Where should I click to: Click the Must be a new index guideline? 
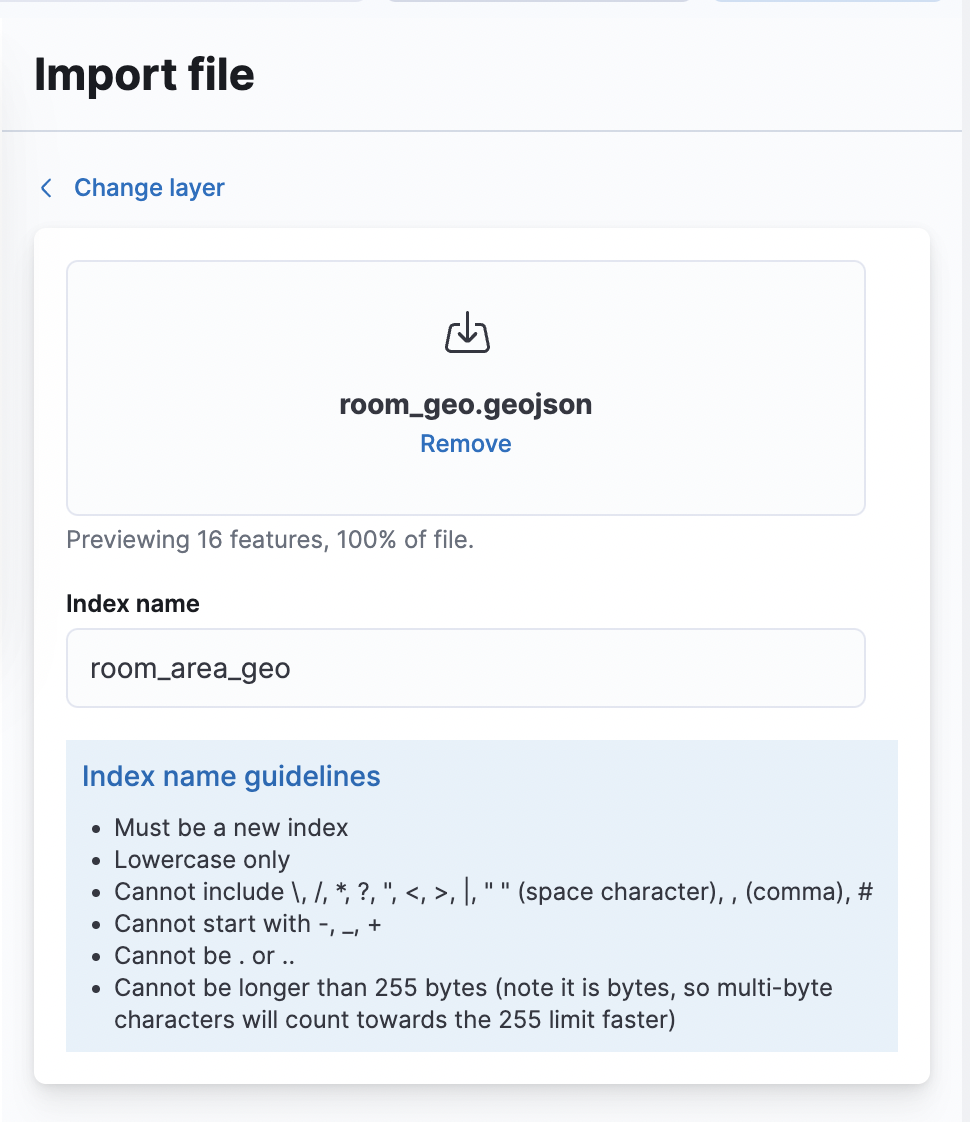coord(231,828)
